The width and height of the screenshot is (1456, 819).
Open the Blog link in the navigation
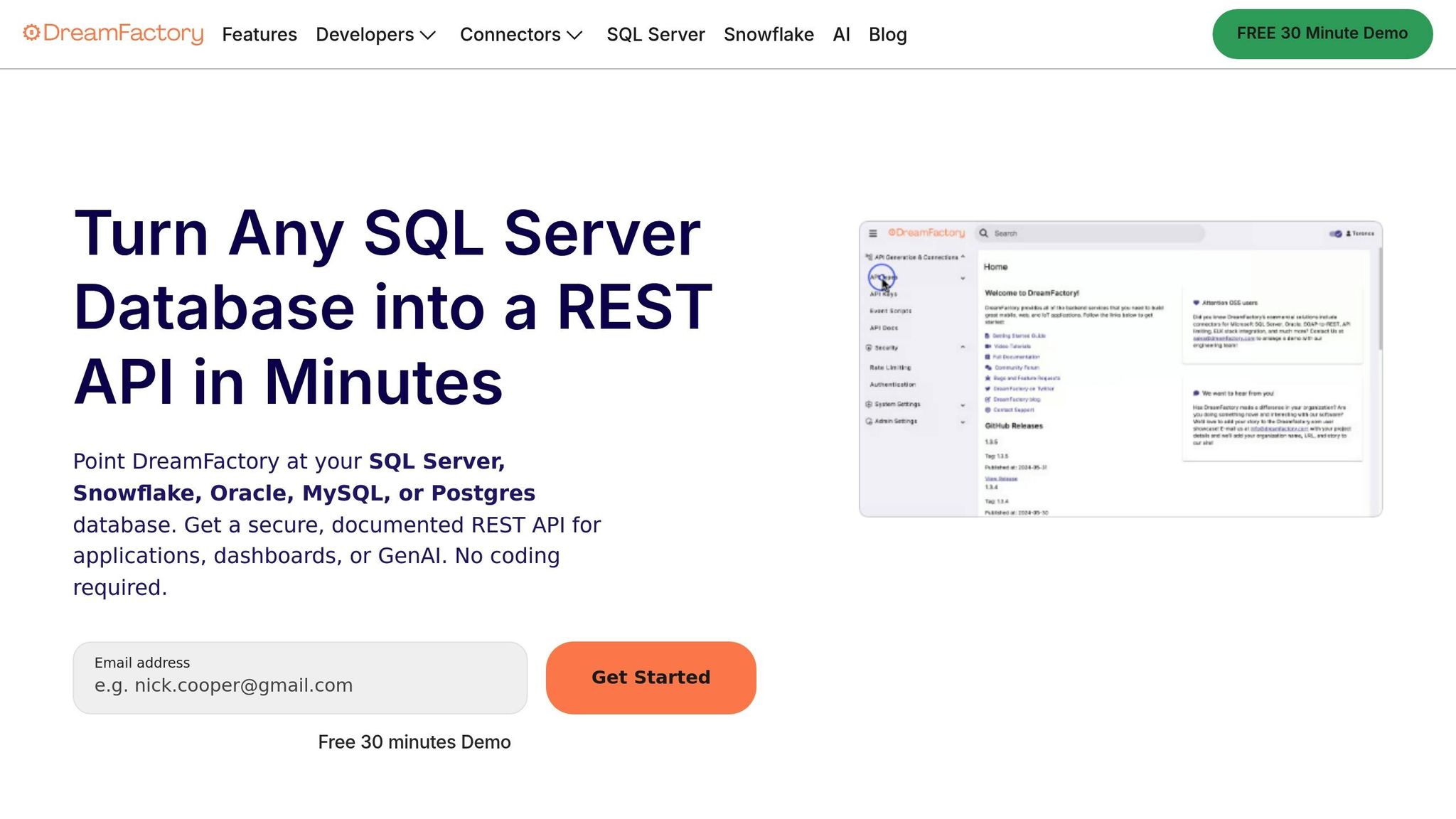pos(887,34)
